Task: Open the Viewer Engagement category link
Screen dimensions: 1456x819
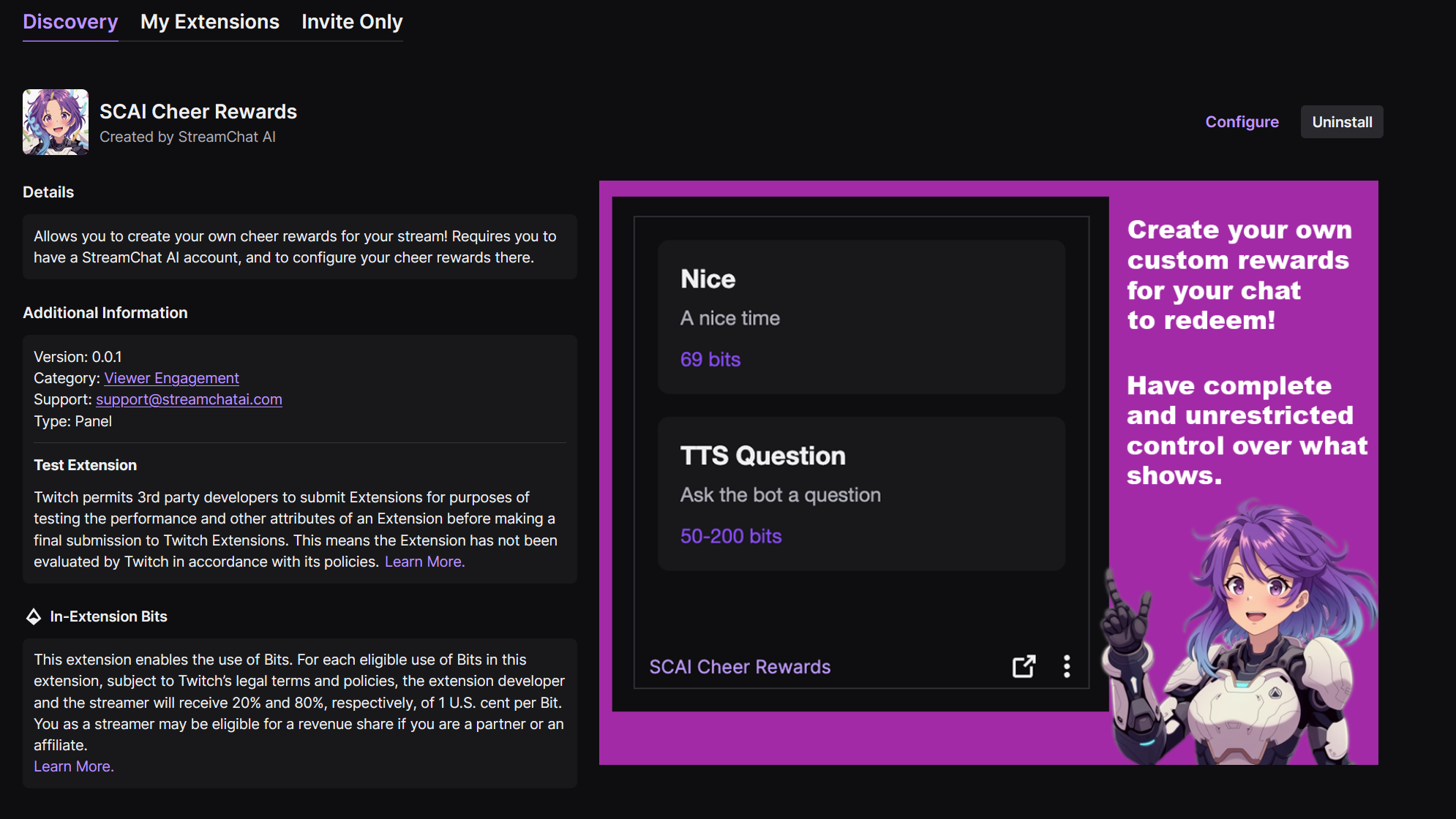Action: [171, 378]
